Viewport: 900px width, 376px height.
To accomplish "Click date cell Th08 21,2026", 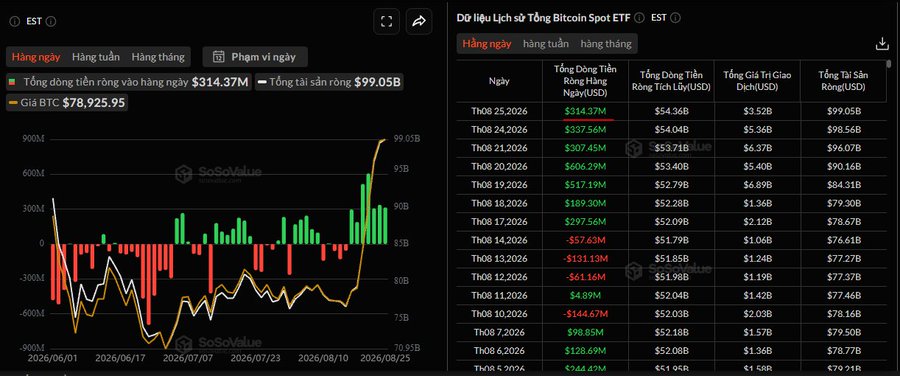I will tap(499, 148).
